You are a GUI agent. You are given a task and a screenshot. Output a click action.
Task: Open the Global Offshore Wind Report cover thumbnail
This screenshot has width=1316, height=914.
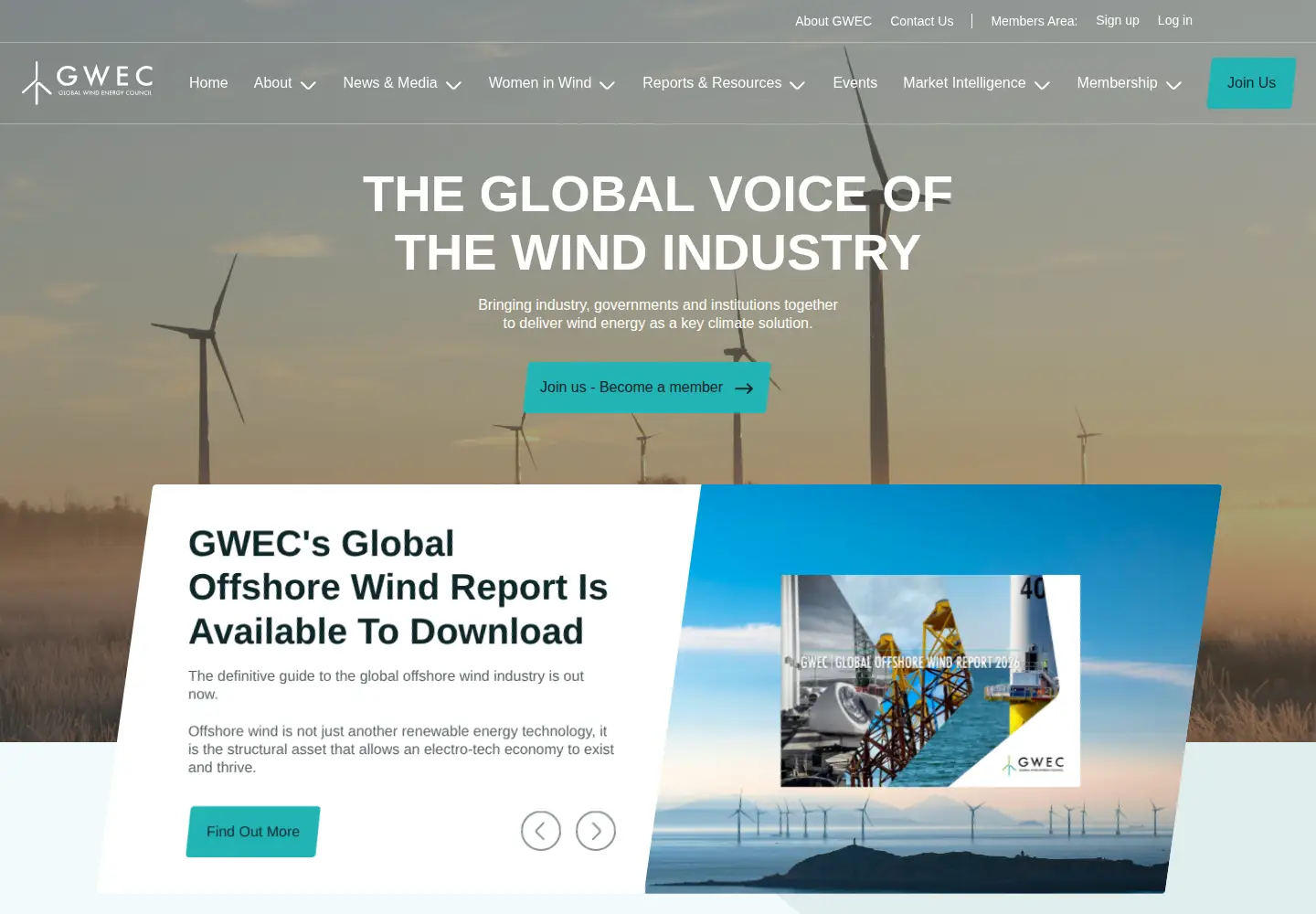pyautogui.click(x=930, y=681)
